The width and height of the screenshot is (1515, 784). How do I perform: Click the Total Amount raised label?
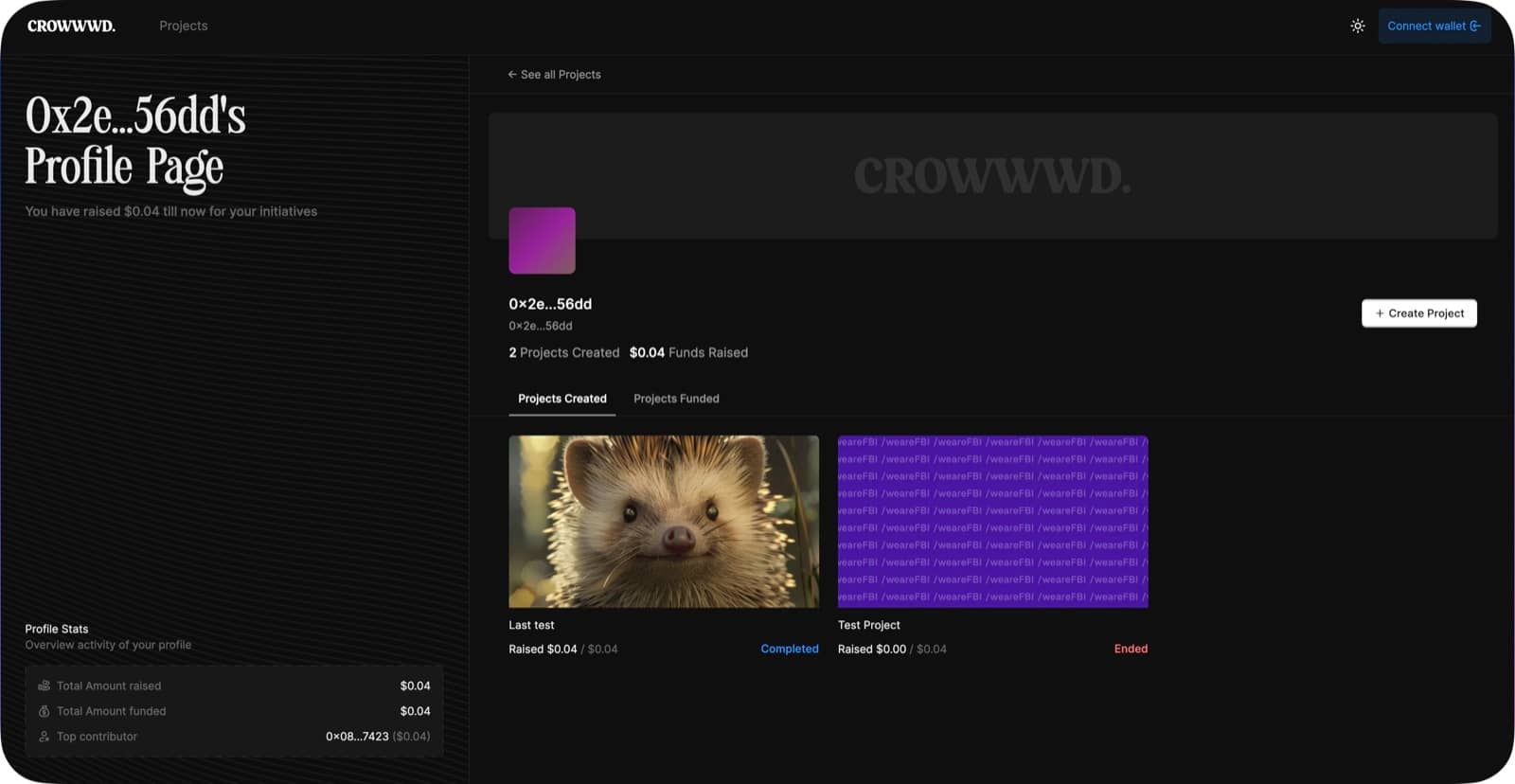pos(109,686)
